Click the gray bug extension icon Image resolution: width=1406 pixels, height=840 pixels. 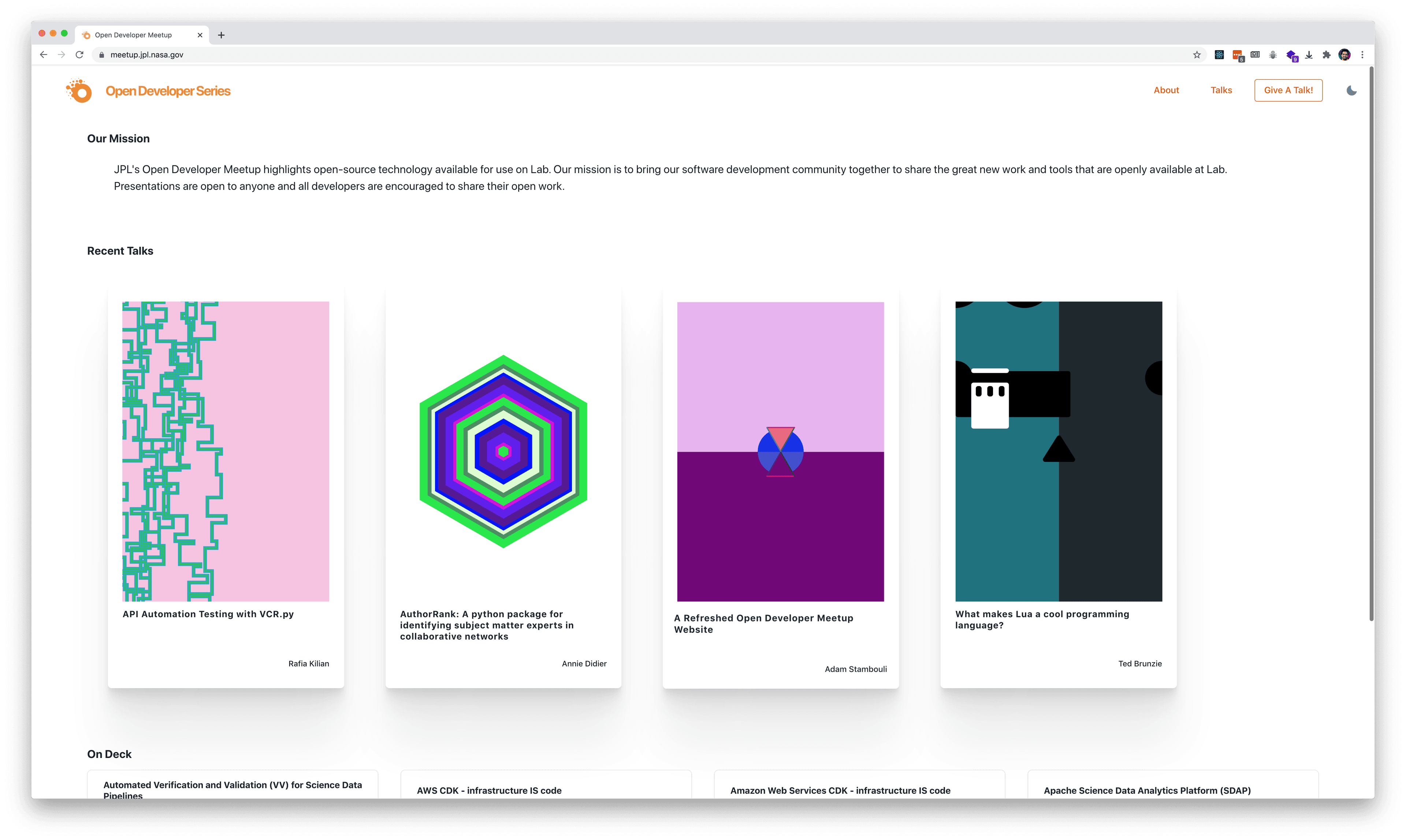click(x=1273, y=55)
